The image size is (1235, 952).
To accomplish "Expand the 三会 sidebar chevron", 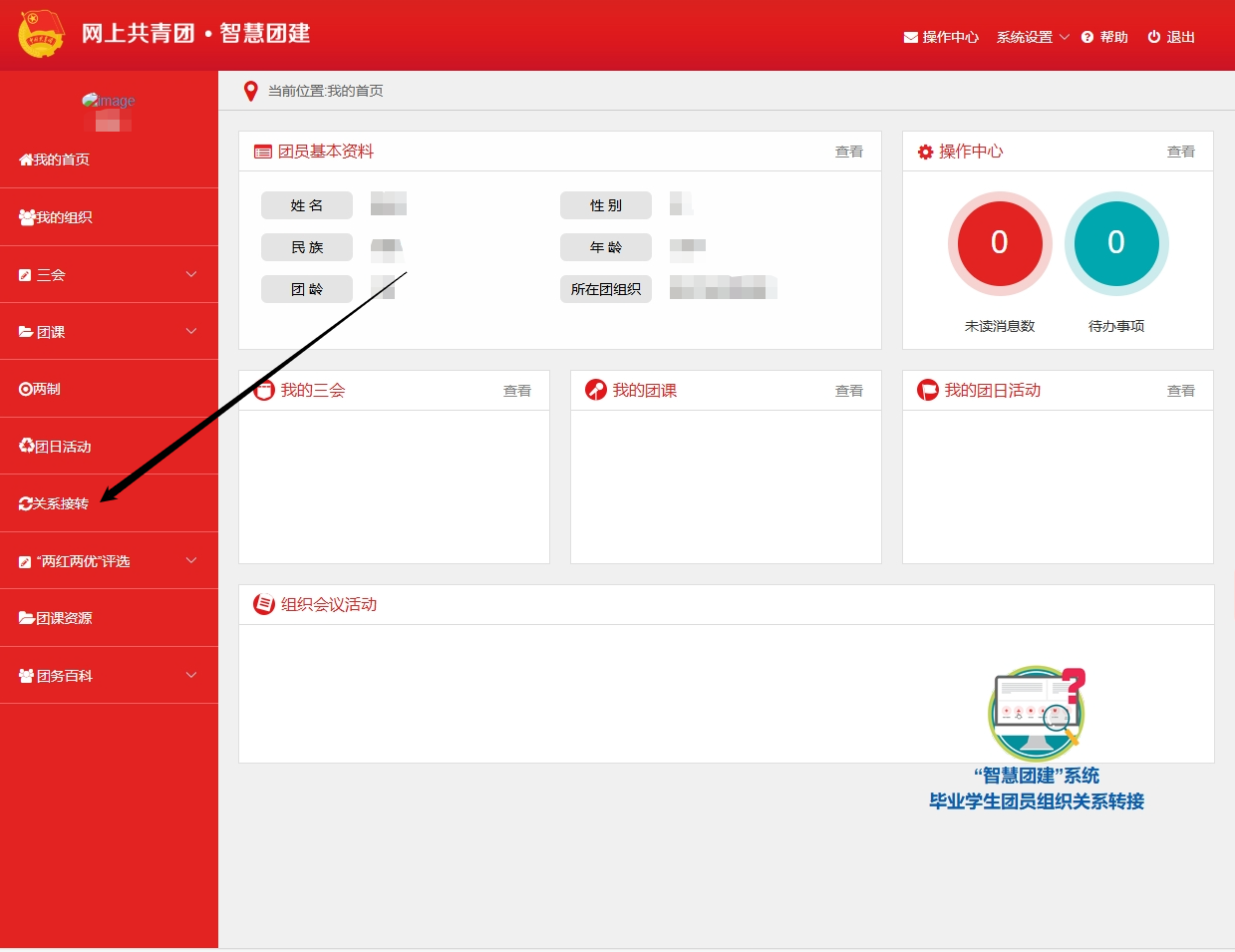I will click(191, 274).
